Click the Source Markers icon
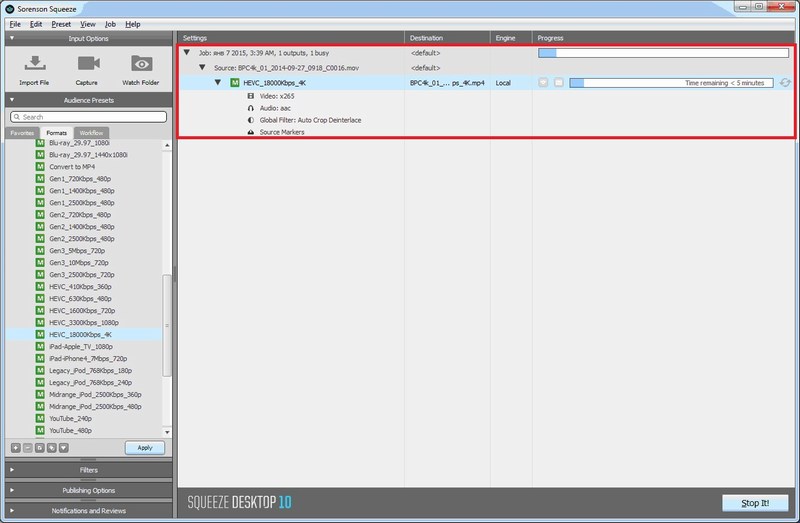The width and height of the screenshot is (800, 523). [251, 132]
